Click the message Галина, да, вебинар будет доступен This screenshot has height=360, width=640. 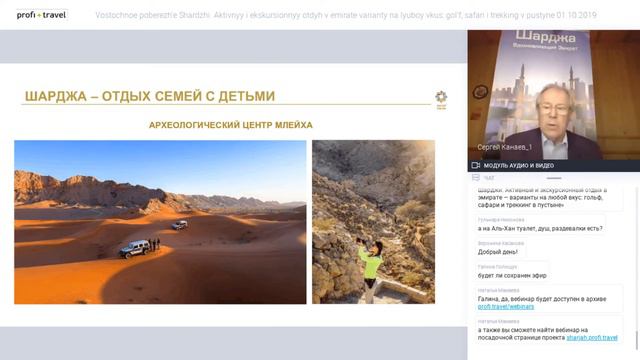coord(549,299)
